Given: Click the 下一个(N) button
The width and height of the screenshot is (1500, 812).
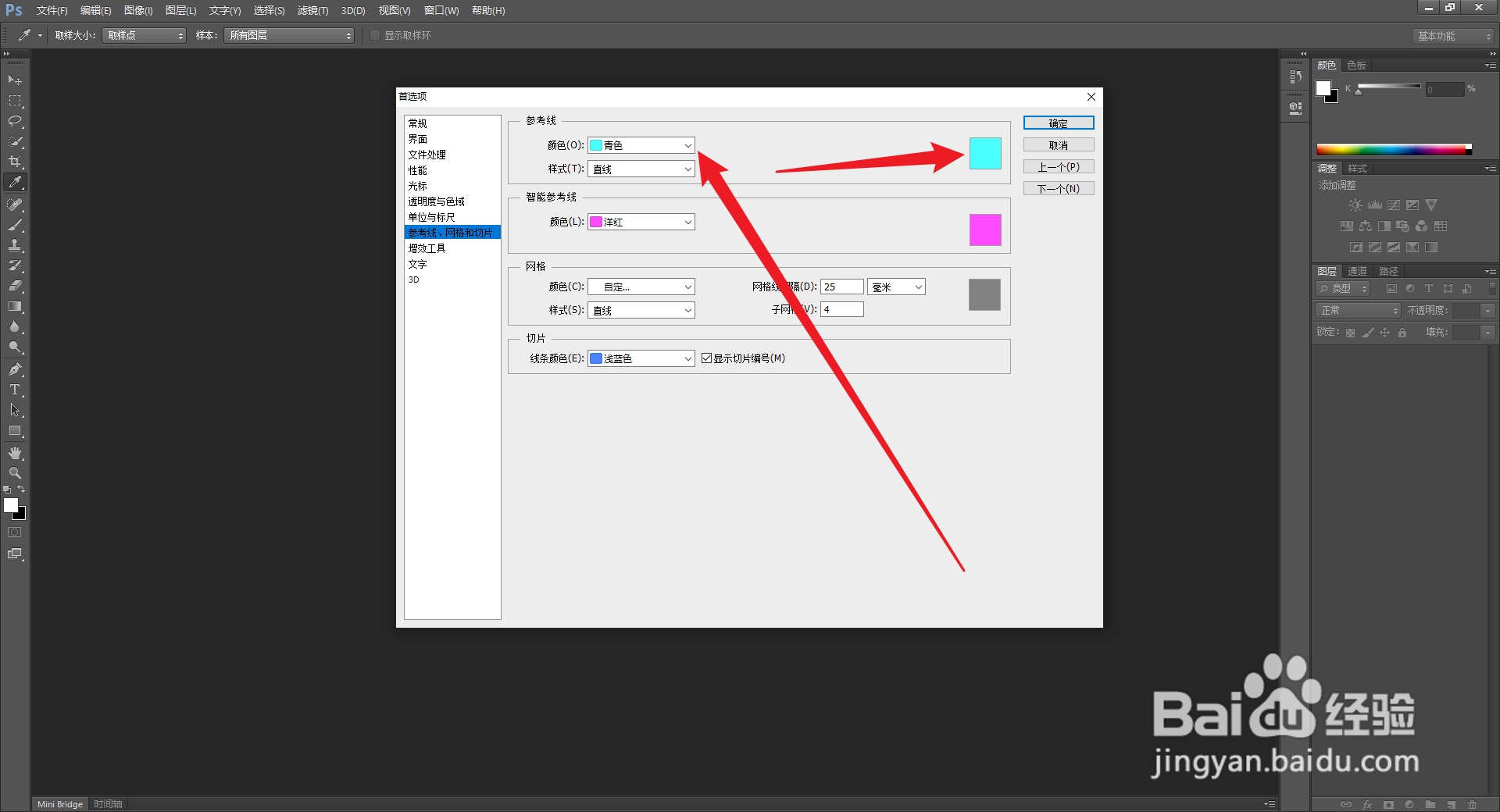Looking at the screenshot, I should (1059, 189).
